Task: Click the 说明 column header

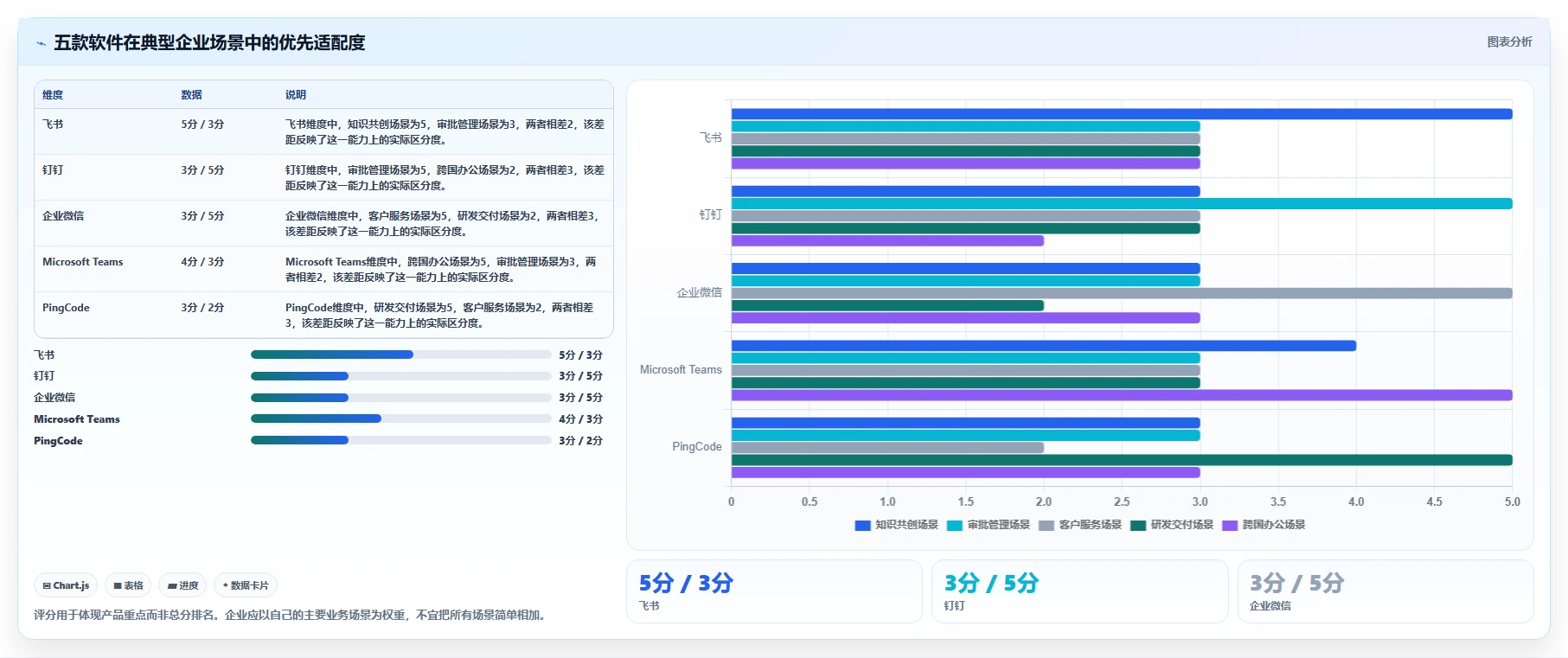Action: click(x=296, y=95)
